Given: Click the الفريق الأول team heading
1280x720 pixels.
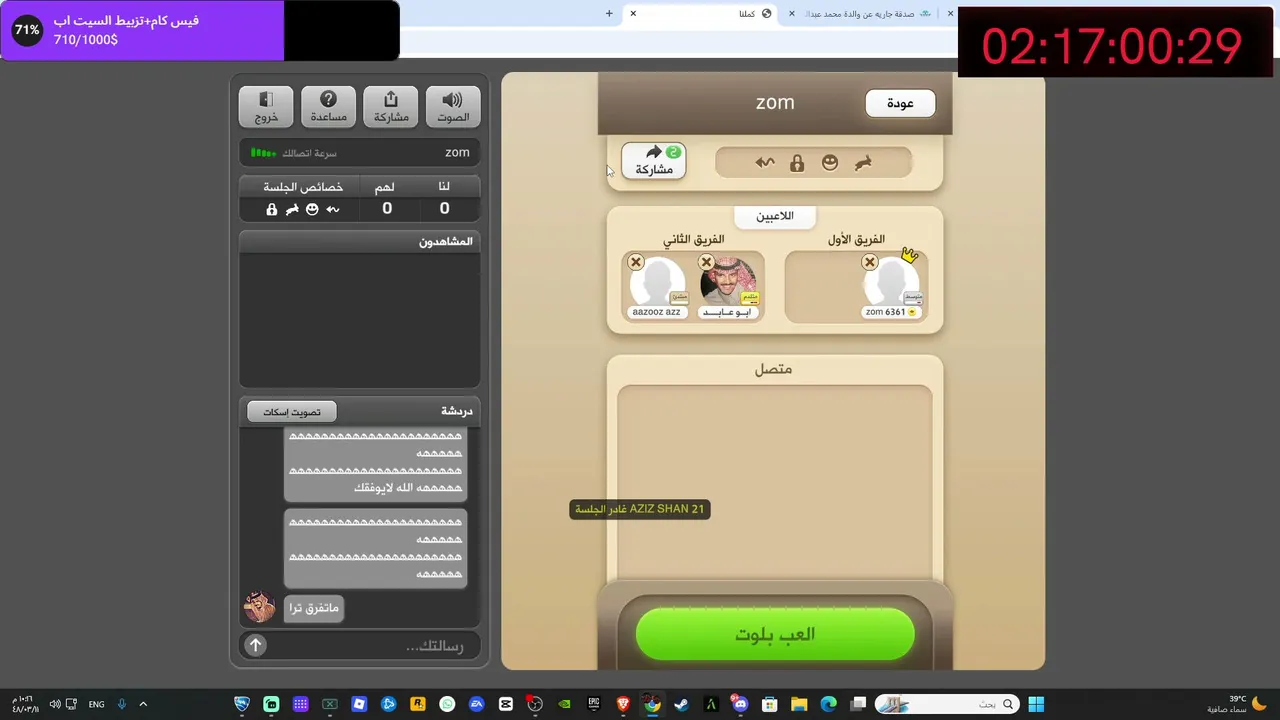Looking at the screenshot, I should click(856, 240).
